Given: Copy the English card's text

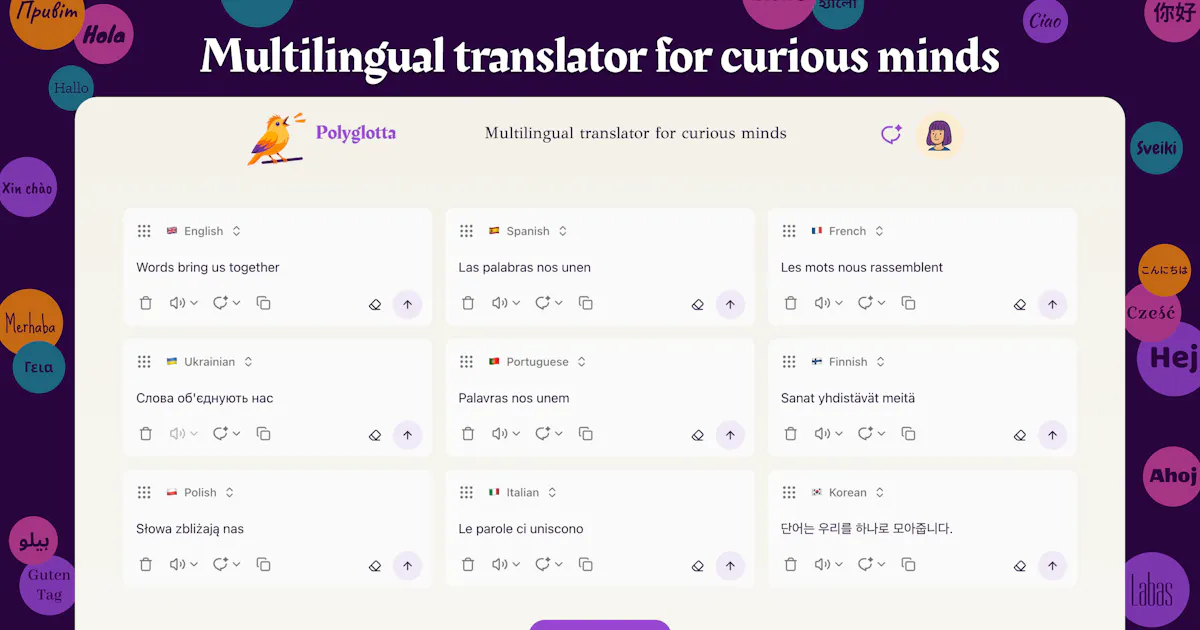Looking at the screenshot, I should pyautogui.click(x=263, y=303).
